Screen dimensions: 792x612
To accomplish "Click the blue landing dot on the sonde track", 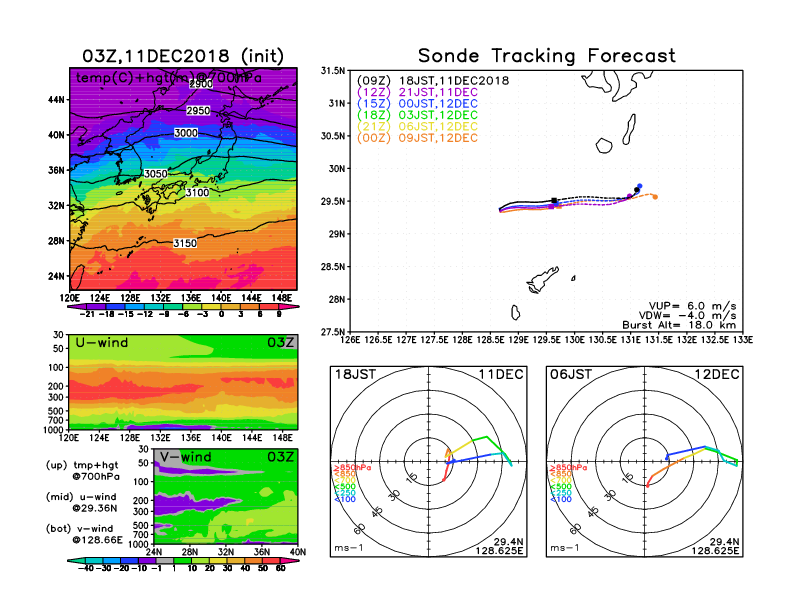I will point(639,186).
